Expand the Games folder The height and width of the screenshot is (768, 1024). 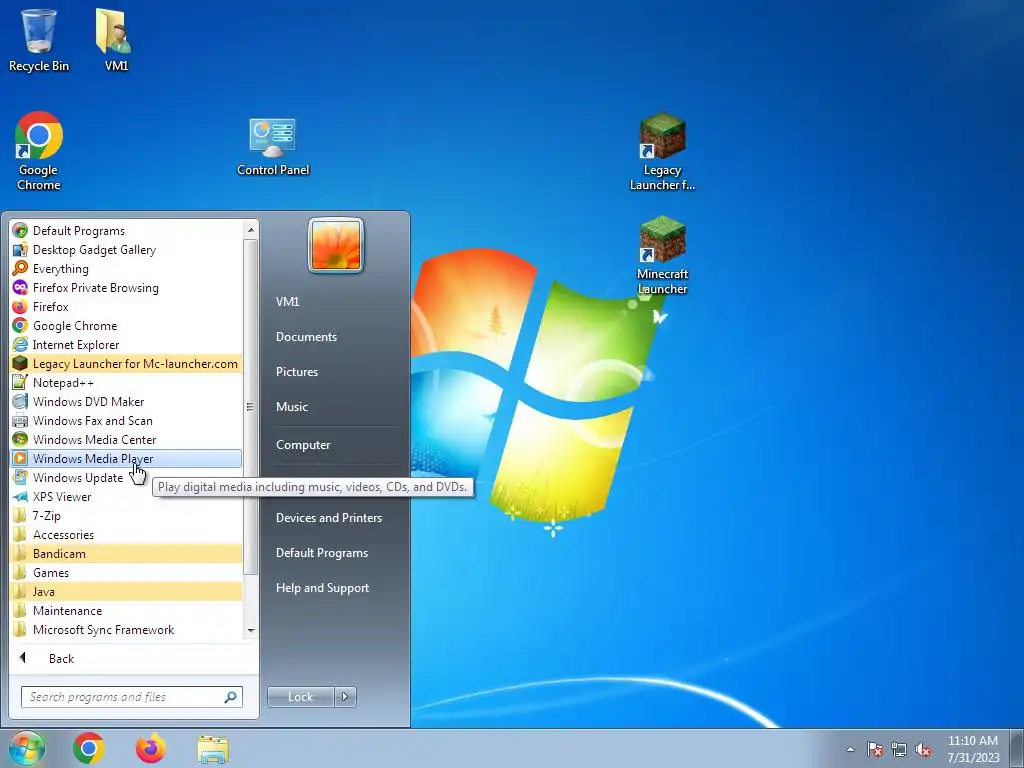coord(126,573)
